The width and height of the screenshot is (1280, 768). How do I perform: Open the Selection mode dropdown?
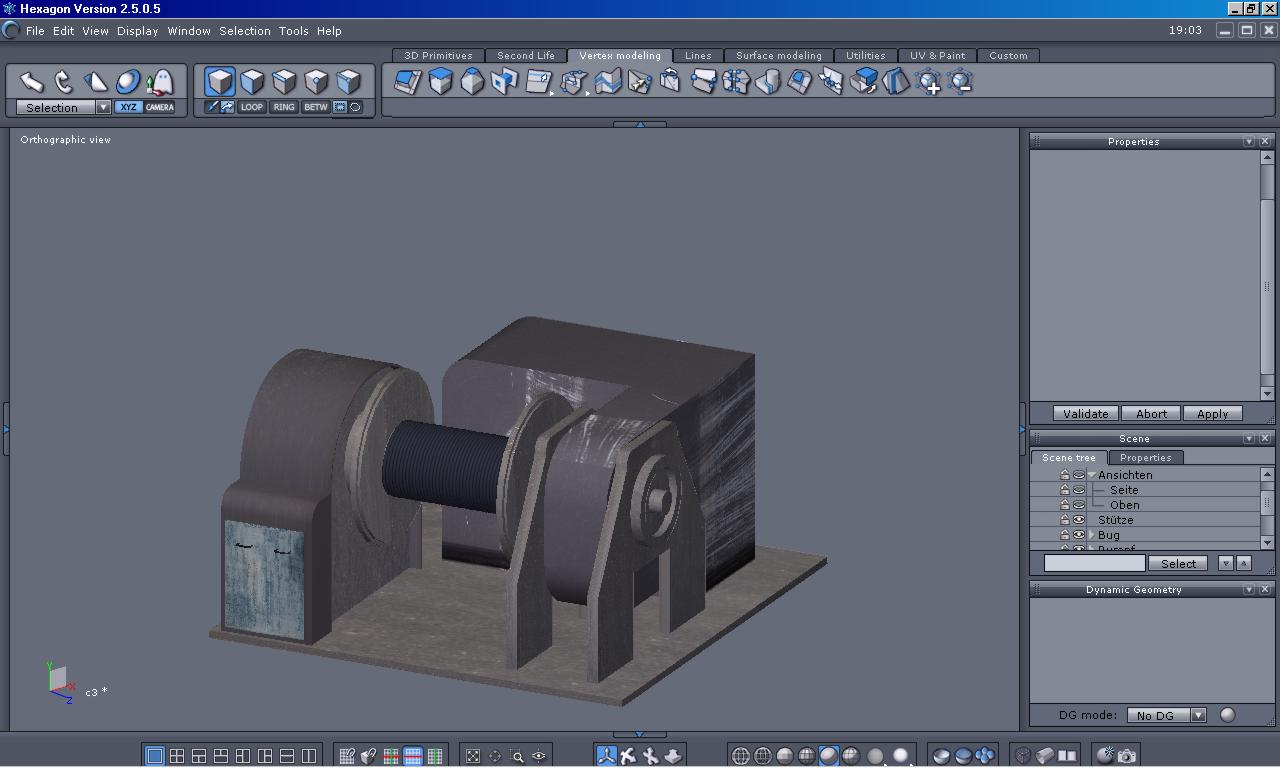(103, 107)
